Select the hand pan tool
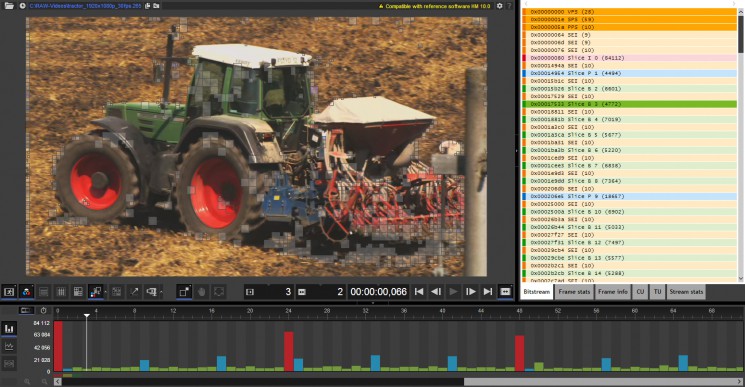This screenshot has height=387, width=745. pos(201,292)
